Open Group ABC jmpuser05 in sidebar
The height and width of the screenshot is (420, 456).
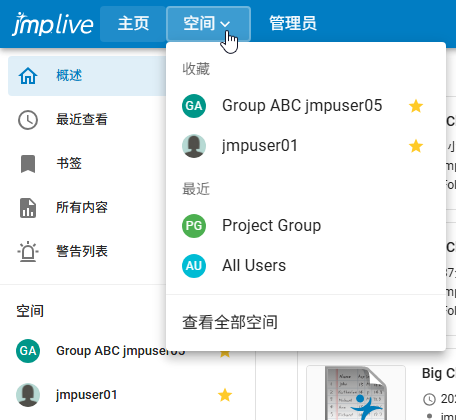(120, 351)
